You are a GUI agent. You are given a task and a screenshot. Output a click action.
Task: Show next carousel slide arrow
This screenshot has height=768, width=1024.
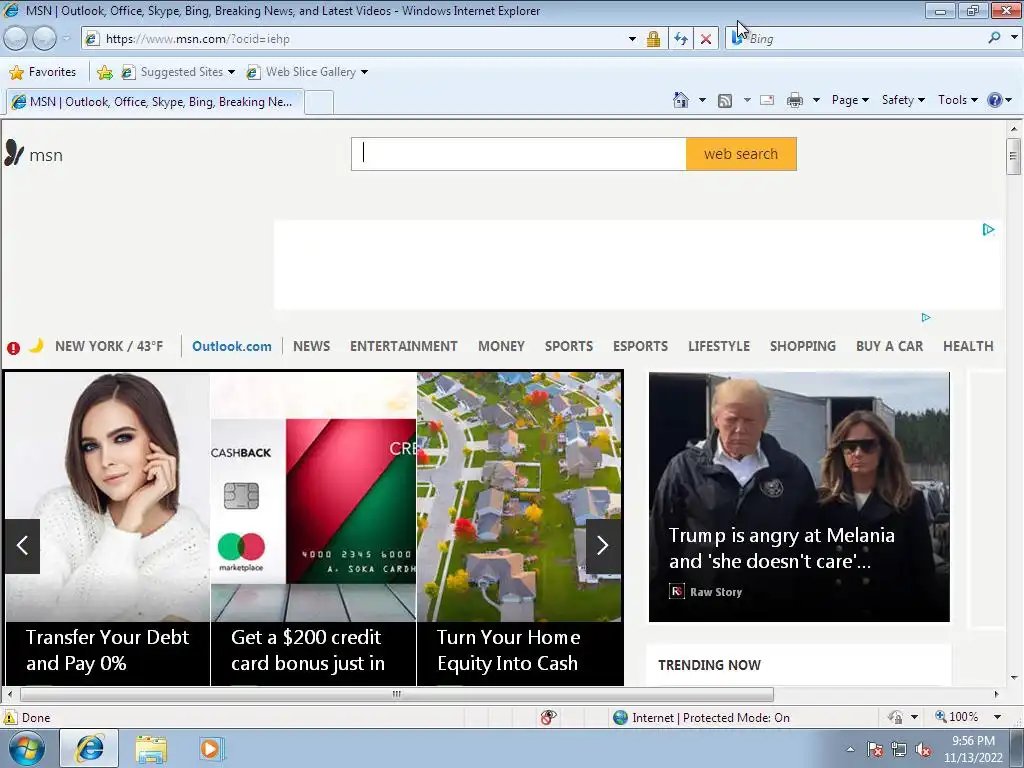tap(603, 546)
